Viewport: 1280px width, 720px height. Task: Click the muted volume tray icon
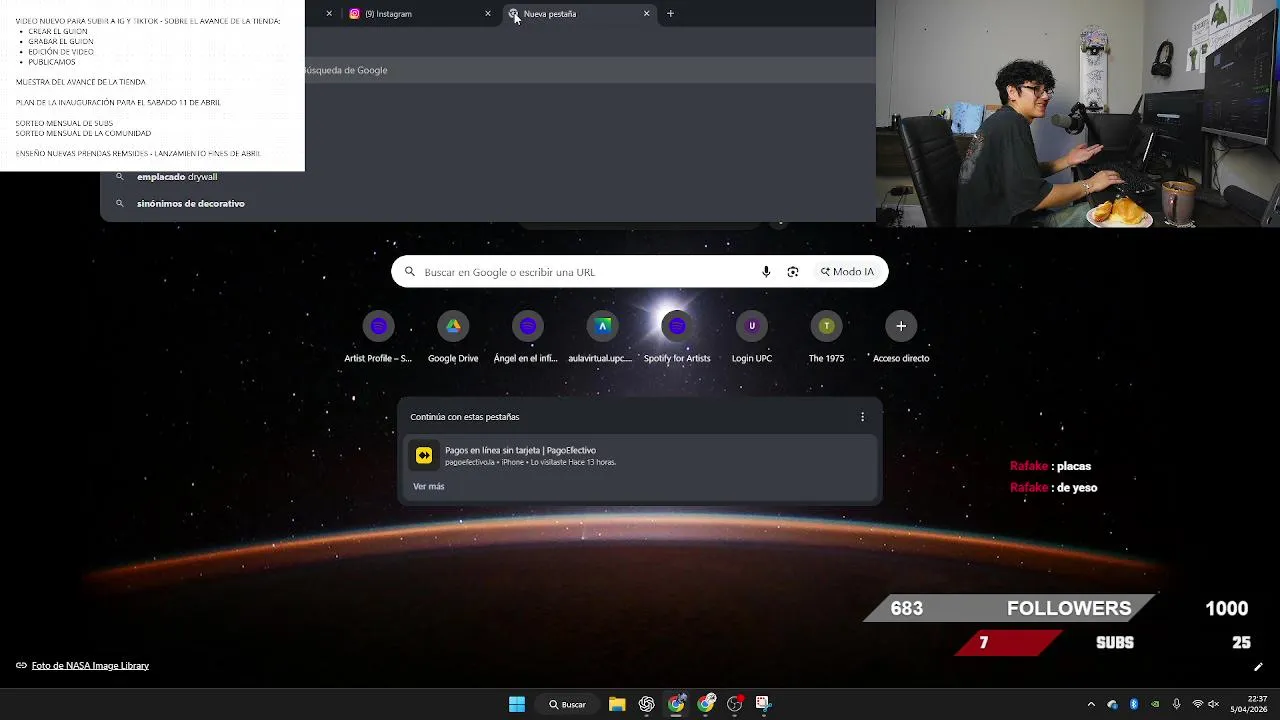point(1213,704)
